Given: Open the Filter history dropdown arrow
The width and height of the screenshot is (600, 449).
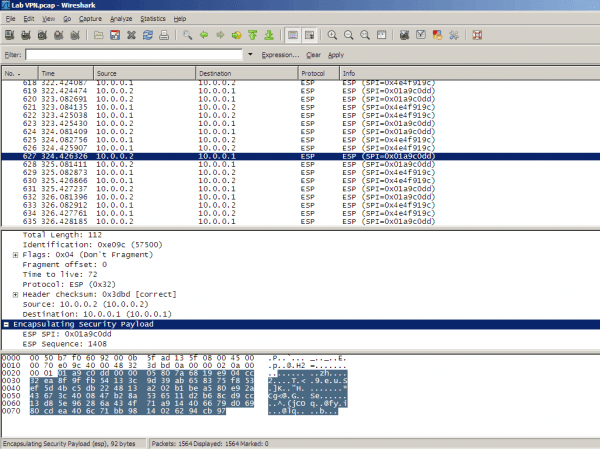Looking at the screenshot, I should (x=251, y=54).
